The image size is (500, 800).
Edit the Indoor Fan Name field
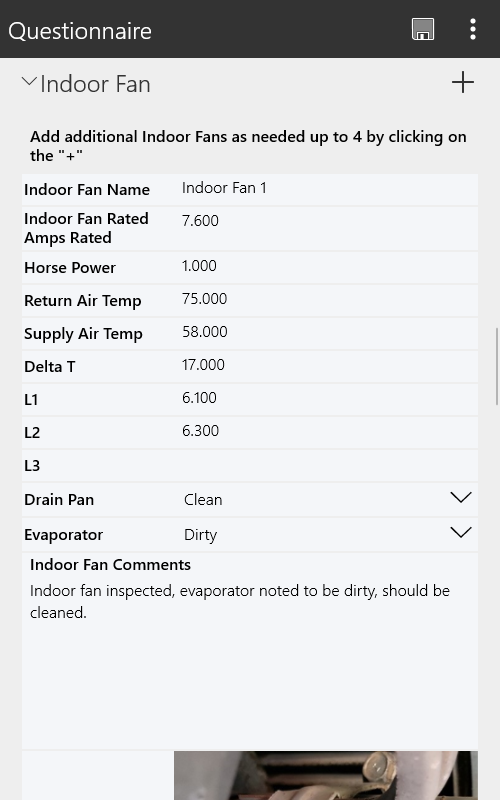(x=329, y=189)
